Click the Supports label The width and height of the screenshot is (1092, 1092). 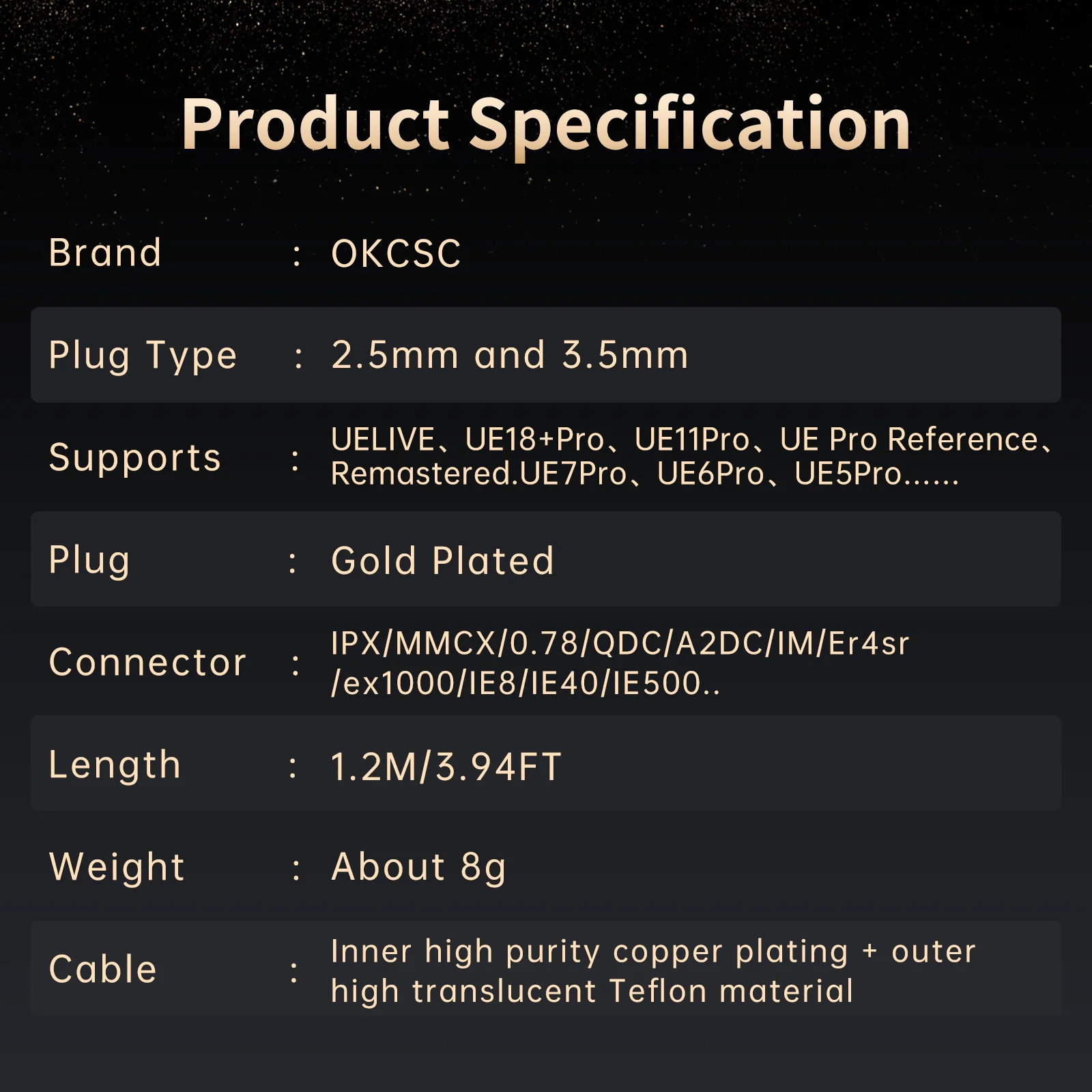tap(135, 457)
